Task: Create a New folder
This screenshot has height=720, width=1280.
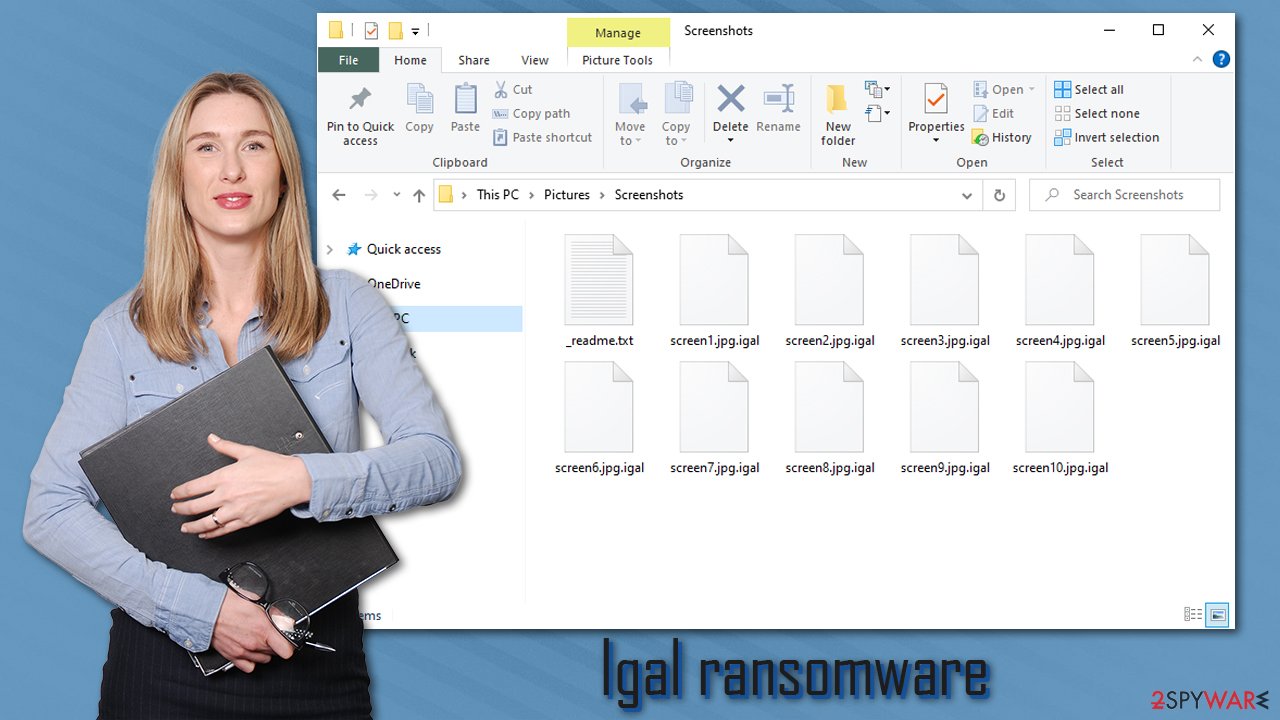Action: click(838, 114)
